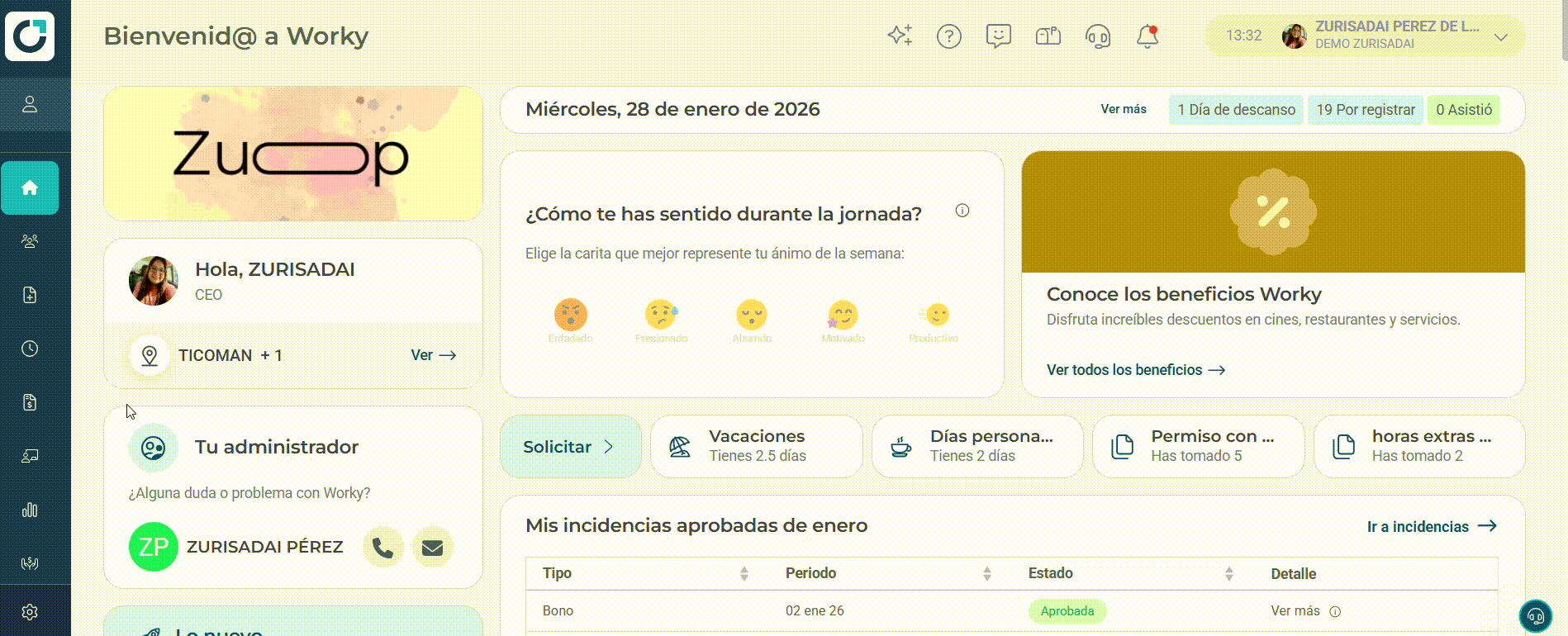Click the Aprobada status badge
This screenshot has height=636, width=1568.
click(1067, 611)
